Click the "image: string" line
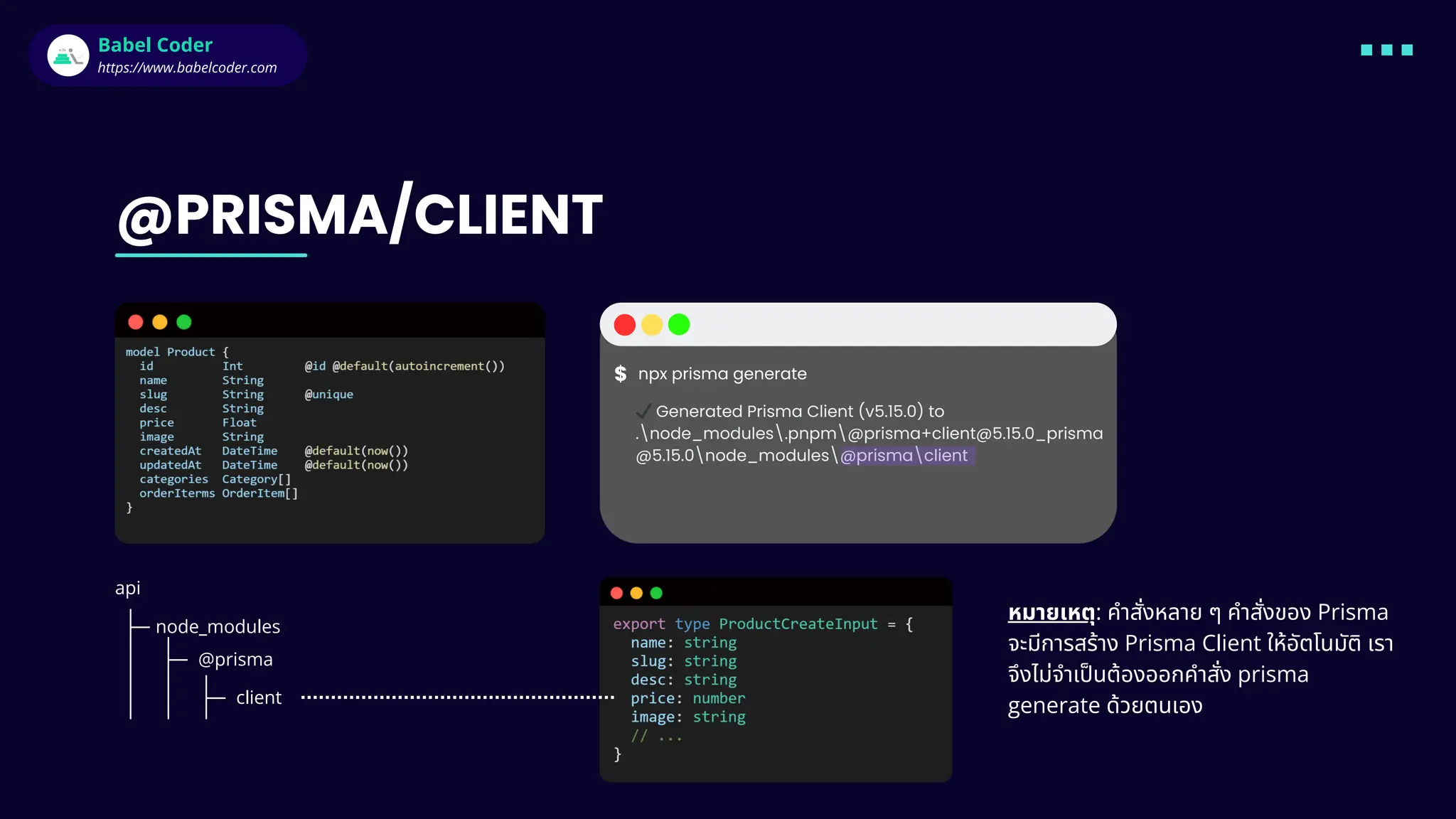Screen dimensions: 1456x819 pyautogui.click(x=687, y=717)
